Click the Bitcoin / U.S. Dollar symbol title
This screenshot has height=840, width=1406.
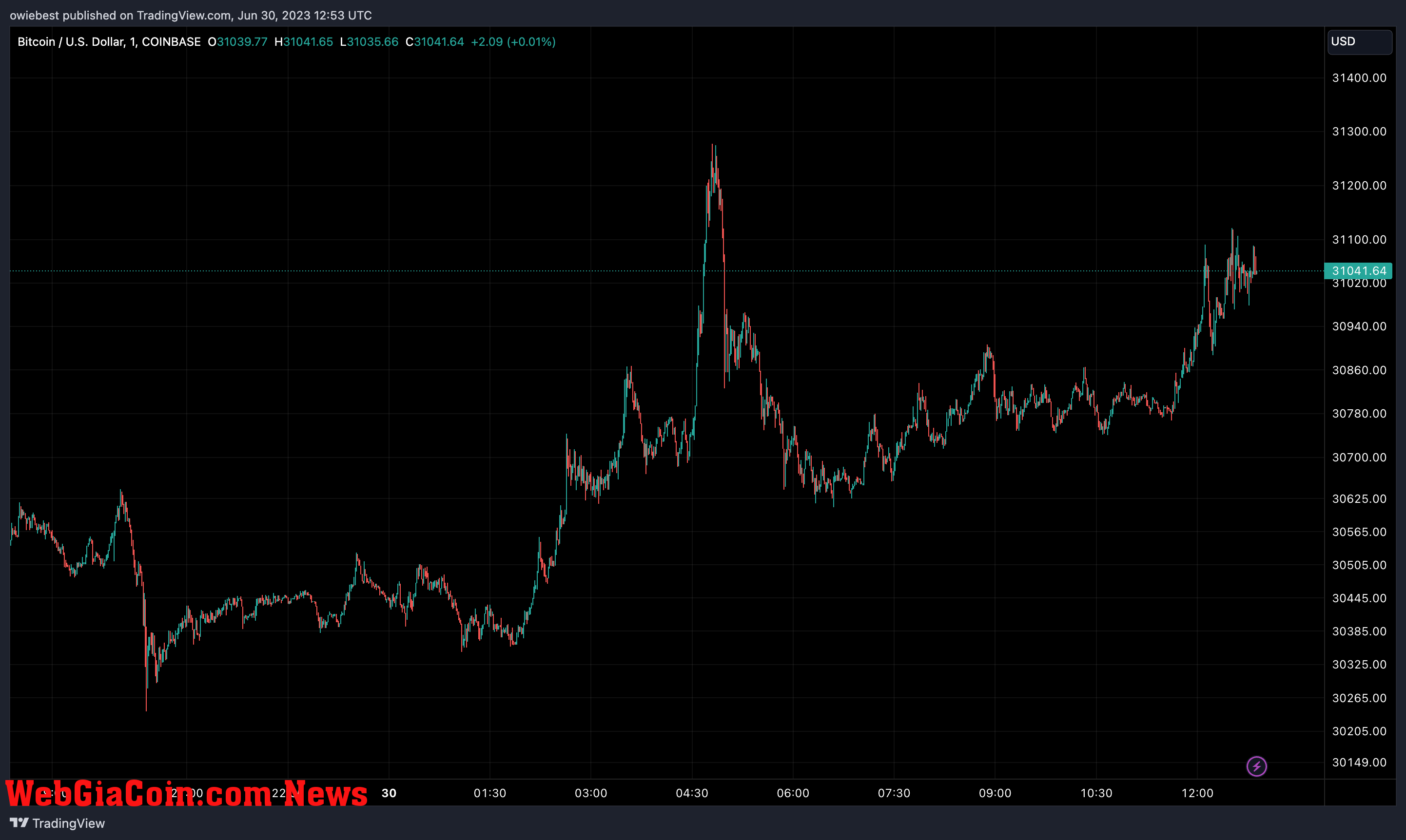pos(109,42)
